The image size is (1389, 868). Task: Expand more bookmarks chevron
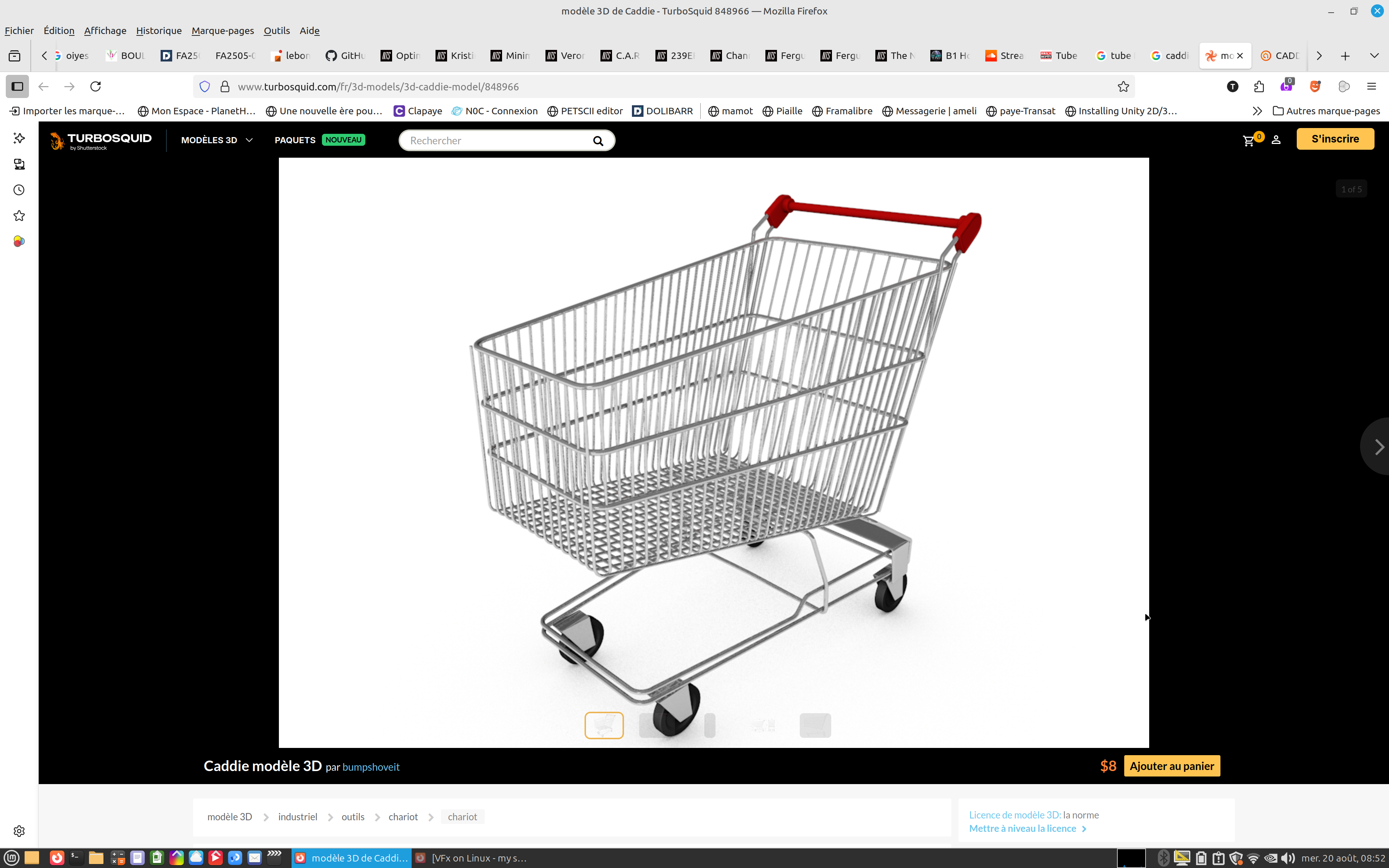coord(1257,111)
